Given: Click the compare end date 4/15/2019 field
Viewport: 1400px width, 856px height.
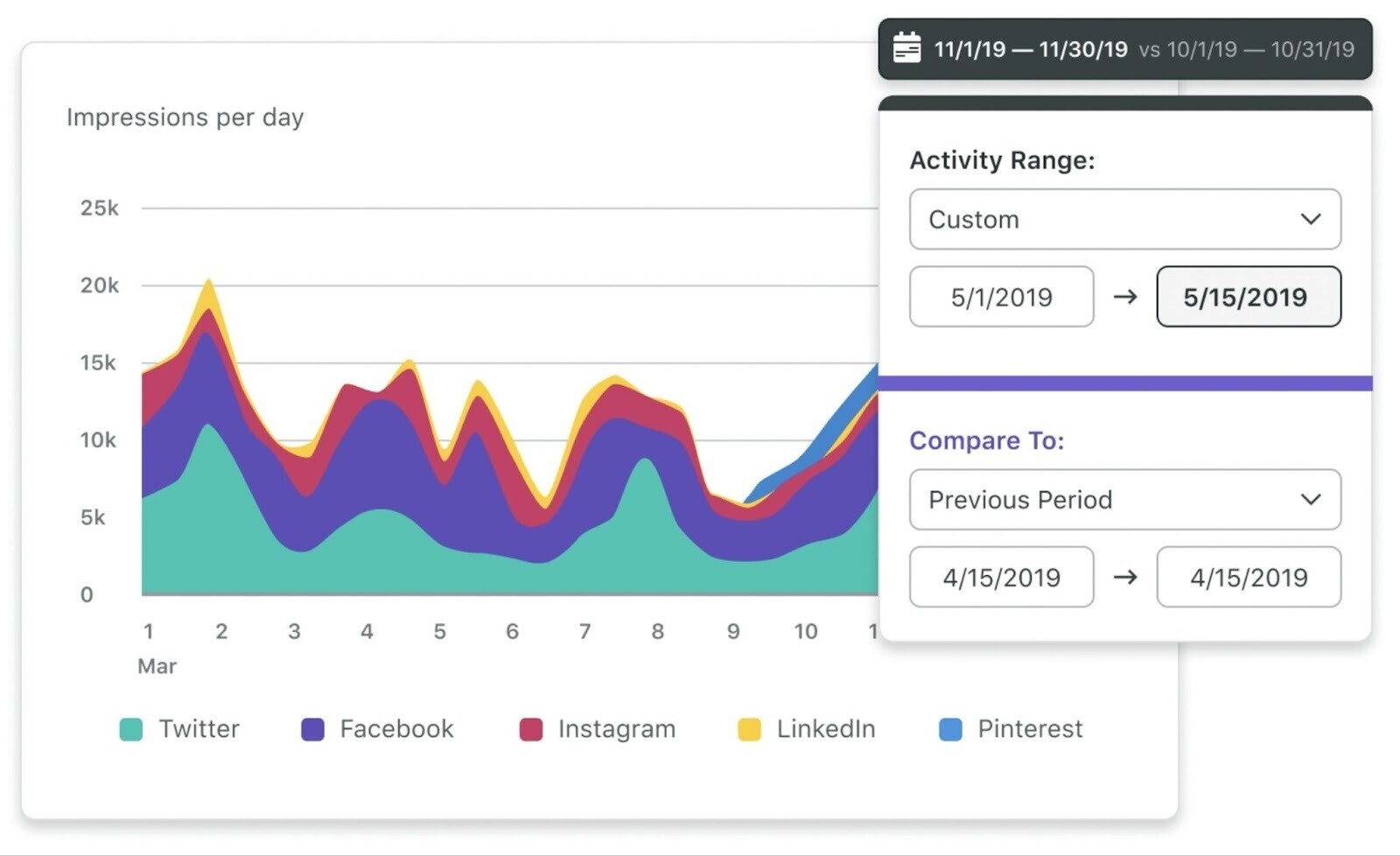Looking at the screenshot, I should pos(1248,578).
